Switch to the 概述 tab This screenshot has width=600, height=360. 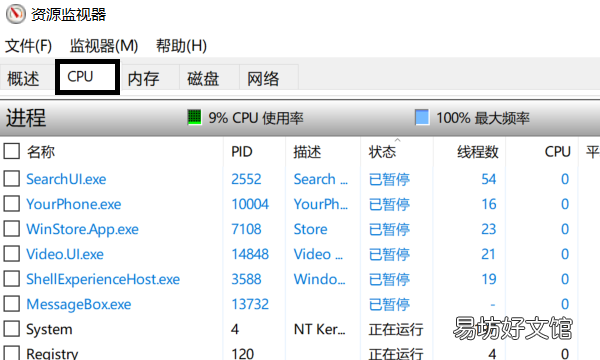point(23,79)
